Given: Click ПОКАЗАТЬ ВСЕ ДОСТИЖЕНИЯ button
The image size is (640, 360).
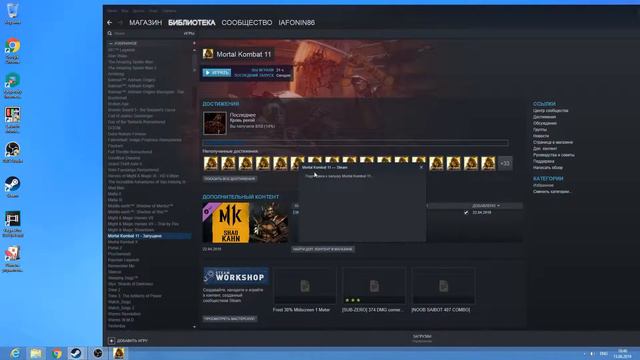Looking at the screenshot, I should (230, 179).
